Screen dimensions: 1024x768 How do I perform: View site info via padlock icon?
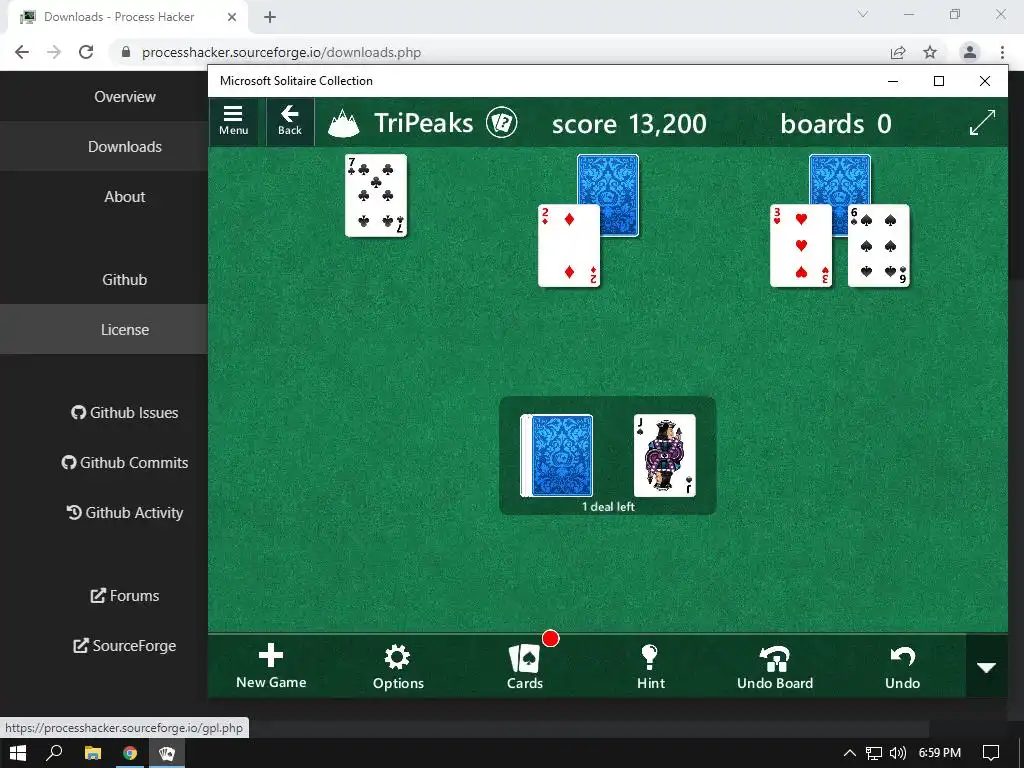(x=126, y=52)
